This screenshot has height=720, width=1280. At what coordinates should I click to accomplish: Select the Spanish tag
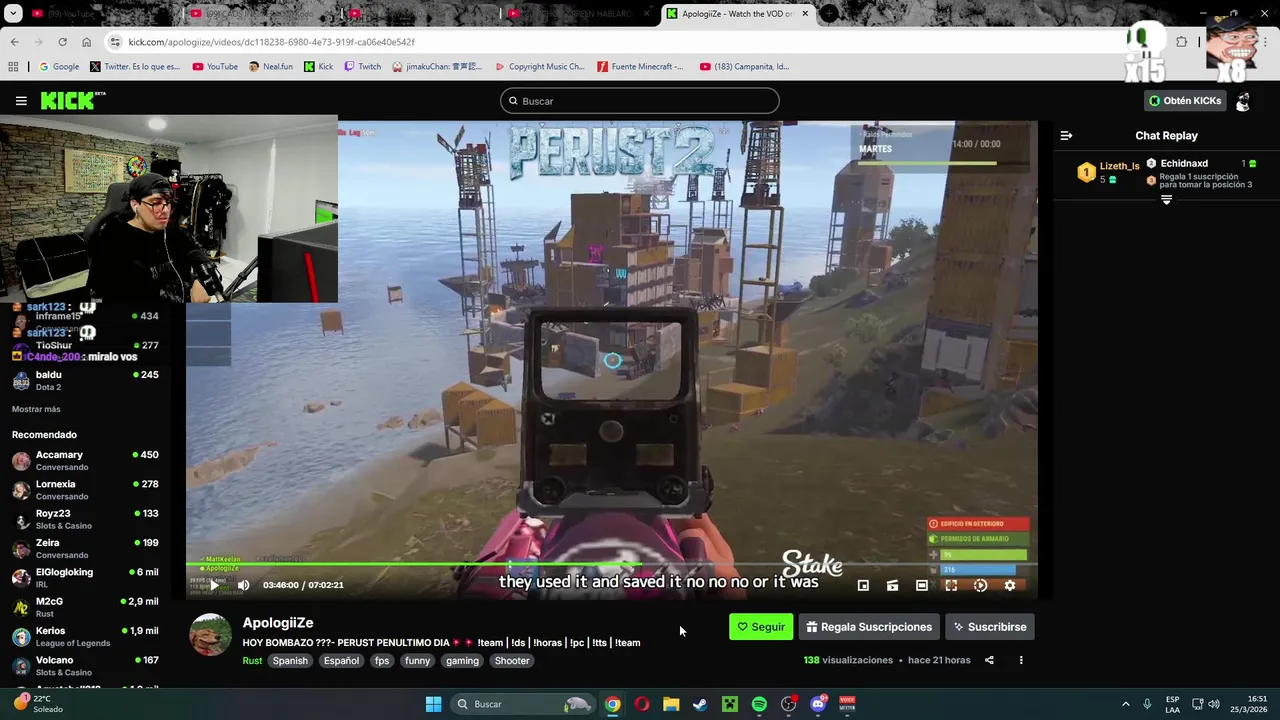point(290,660)
